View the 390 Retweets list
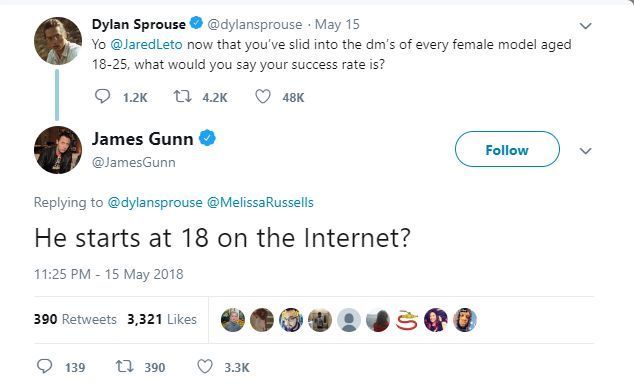The width and height of the screenshot is (634, 385). pyautogui.click(x=75, y=319)
